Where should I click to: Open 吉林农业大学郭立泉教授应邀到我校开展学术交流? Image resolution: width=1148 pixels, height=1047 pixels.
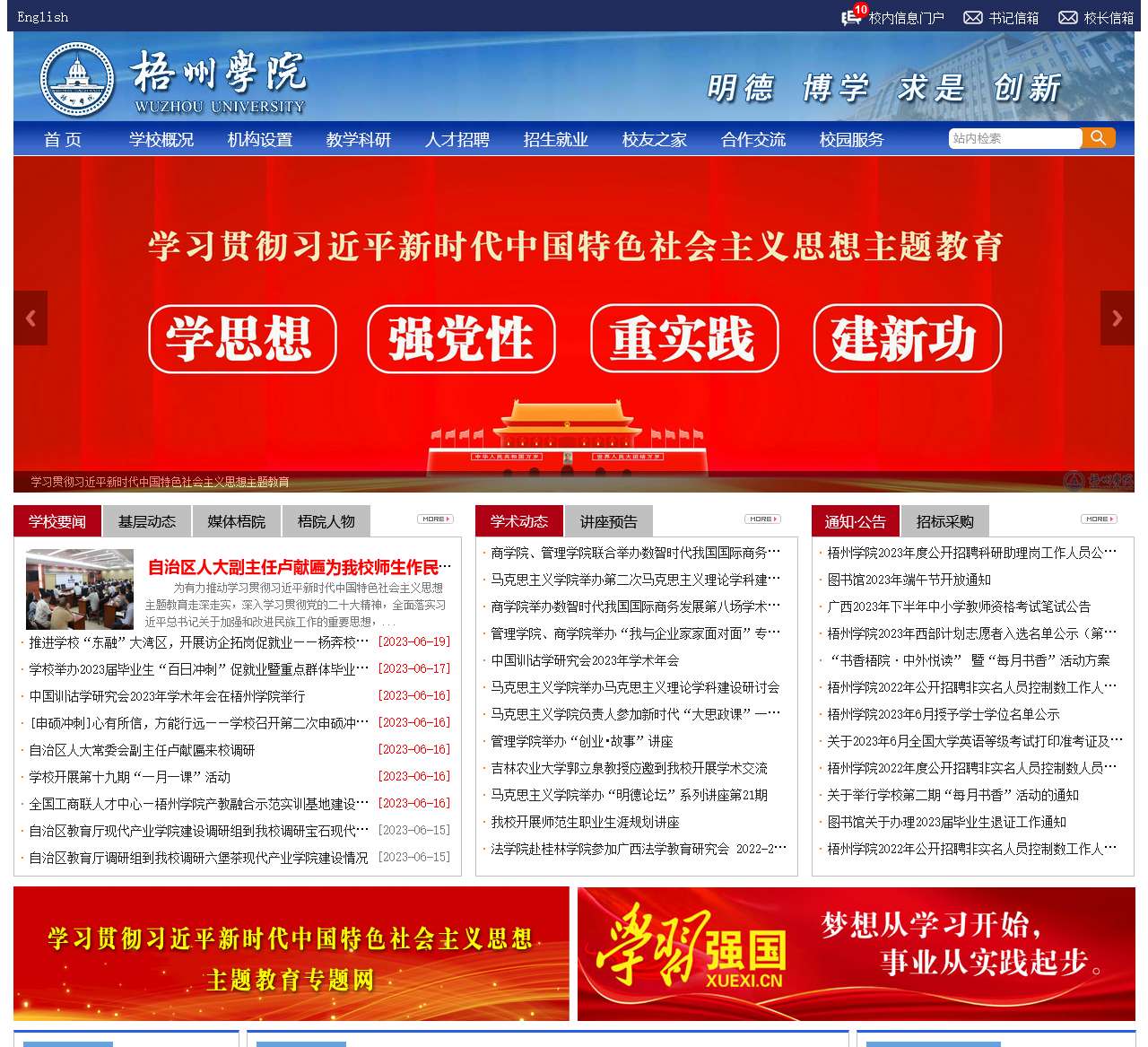629,768
